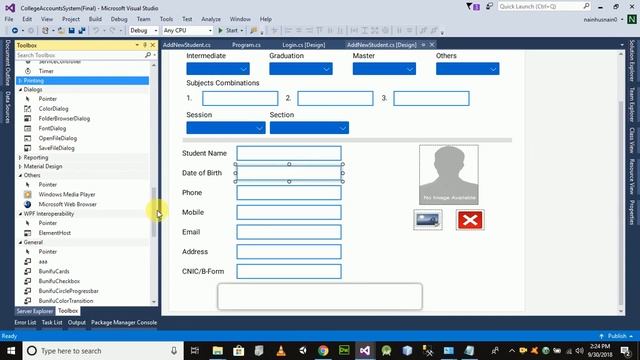Click the red X remove image button
Viewport: 640px width, 360px height.
(470, 220)
